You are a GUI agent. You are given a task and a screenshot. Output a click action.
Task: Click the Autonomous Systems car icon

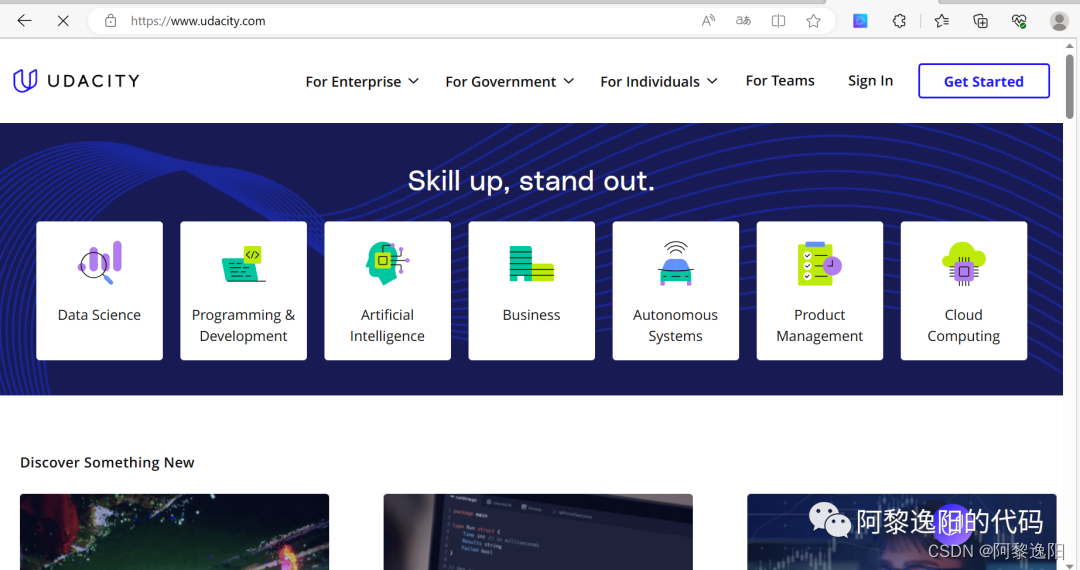coord(676,263)
